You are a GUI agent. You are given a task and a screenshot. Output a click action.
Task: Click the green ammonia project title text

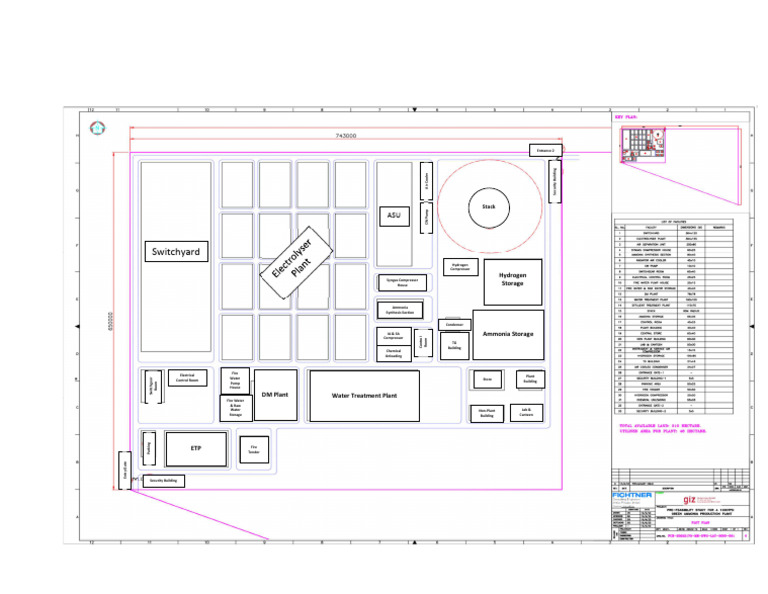point(699,512)
